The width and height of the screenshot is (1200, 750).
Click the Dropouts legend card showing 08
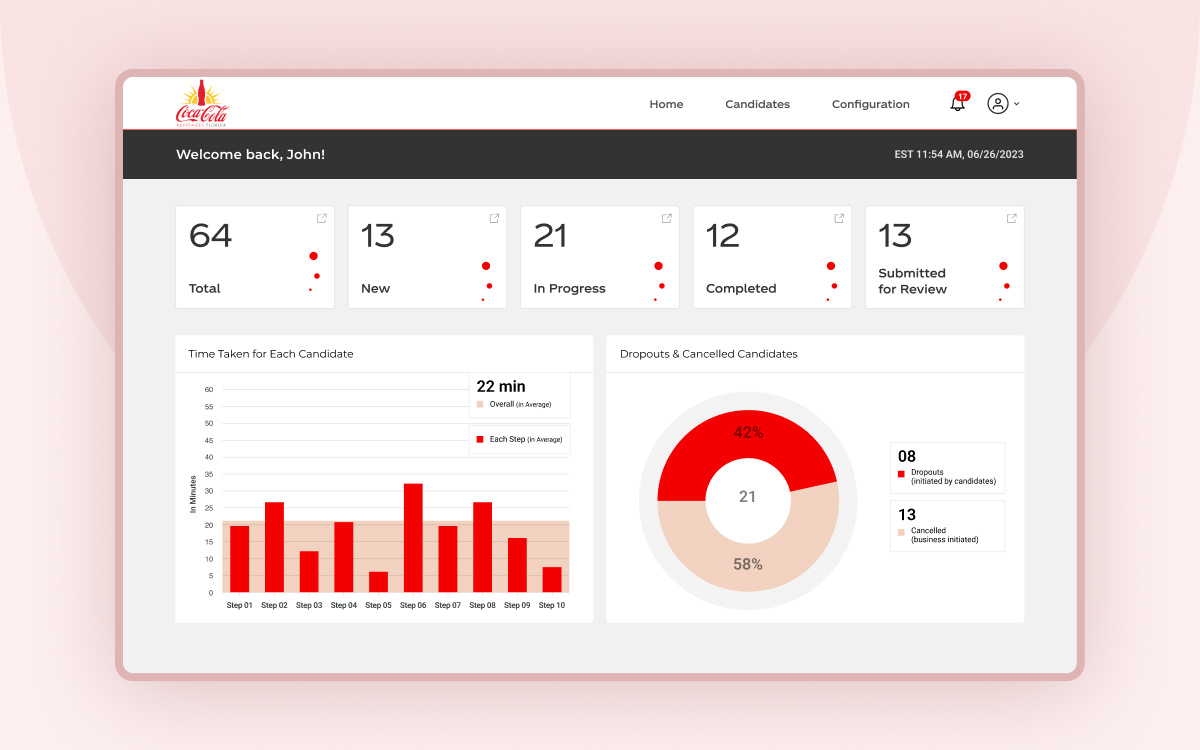pos(947,468)
